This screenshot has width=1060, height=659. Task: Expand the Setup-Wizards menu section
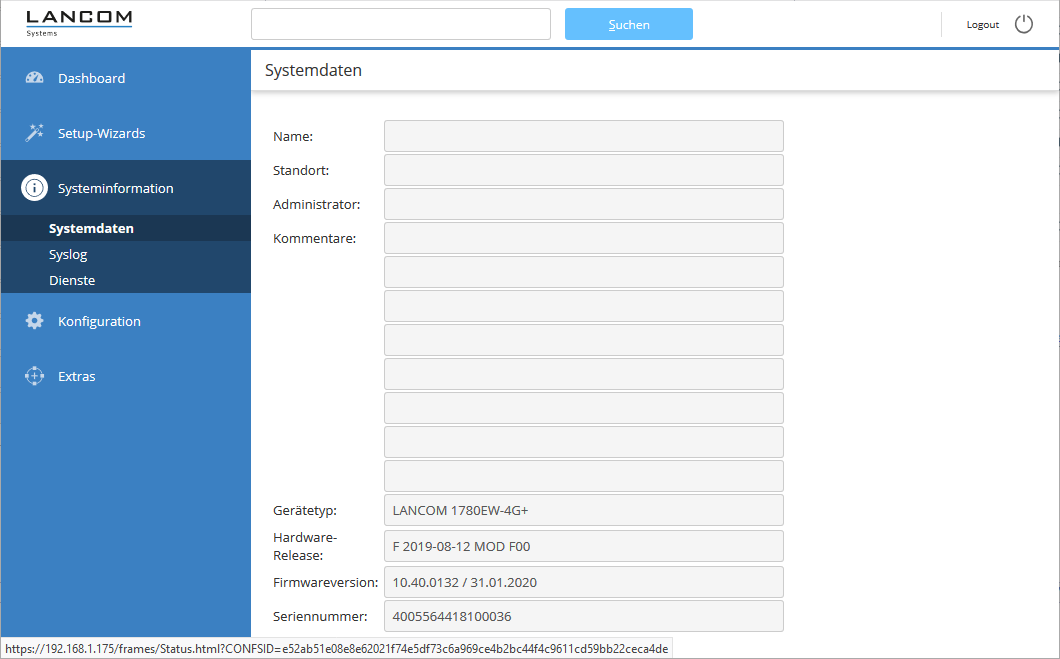coord(101,133)
